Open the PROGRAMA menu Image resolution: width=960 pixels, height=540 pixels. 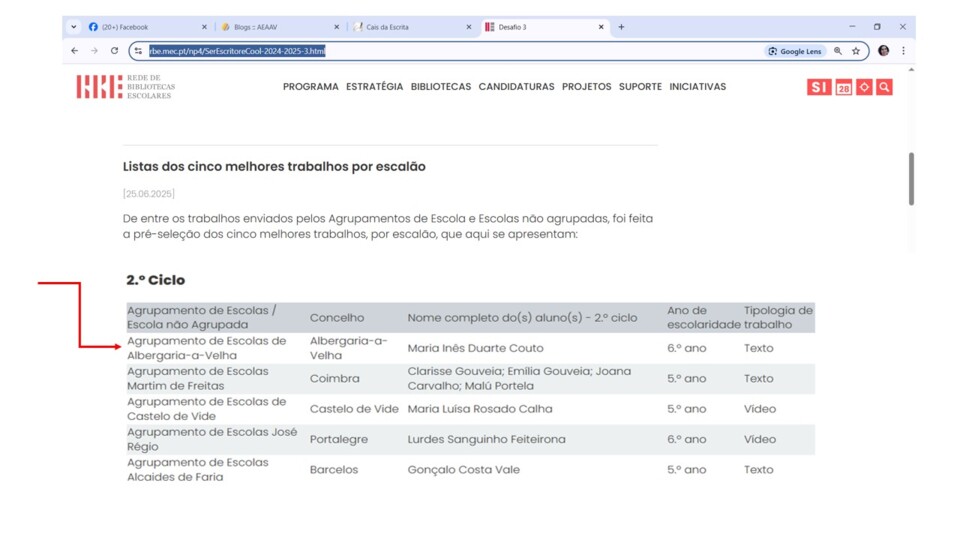point(310,87)
